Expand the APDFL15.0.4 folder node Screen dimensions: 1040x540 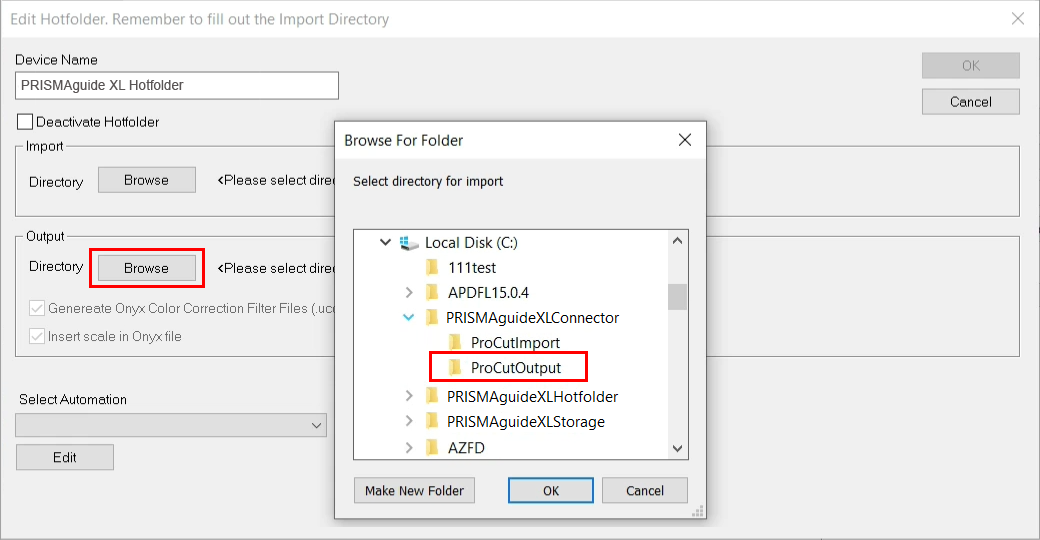click(x=408, y=292)
